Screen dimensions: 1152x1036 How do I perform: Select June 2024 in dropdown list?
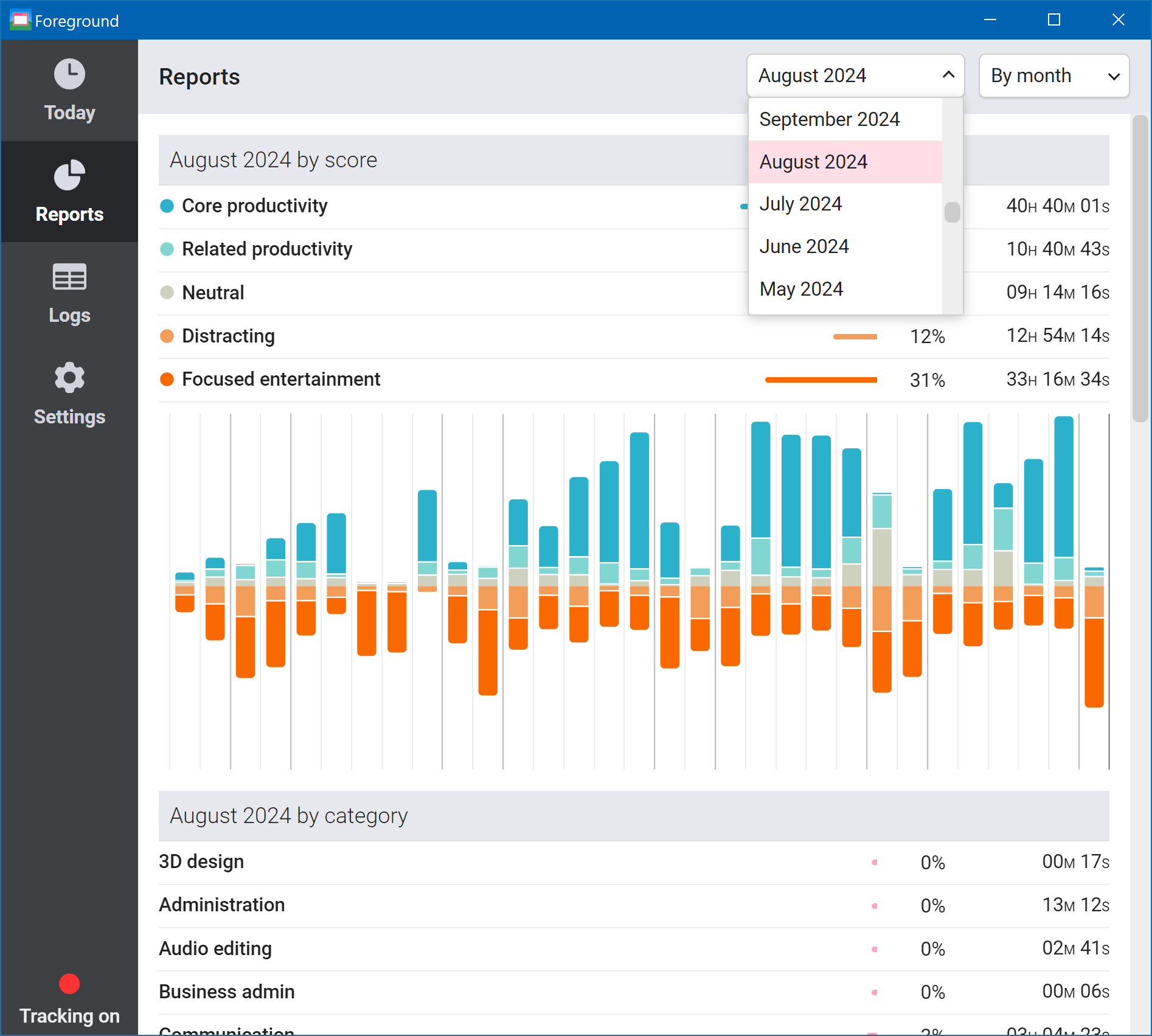click(845, 246)
